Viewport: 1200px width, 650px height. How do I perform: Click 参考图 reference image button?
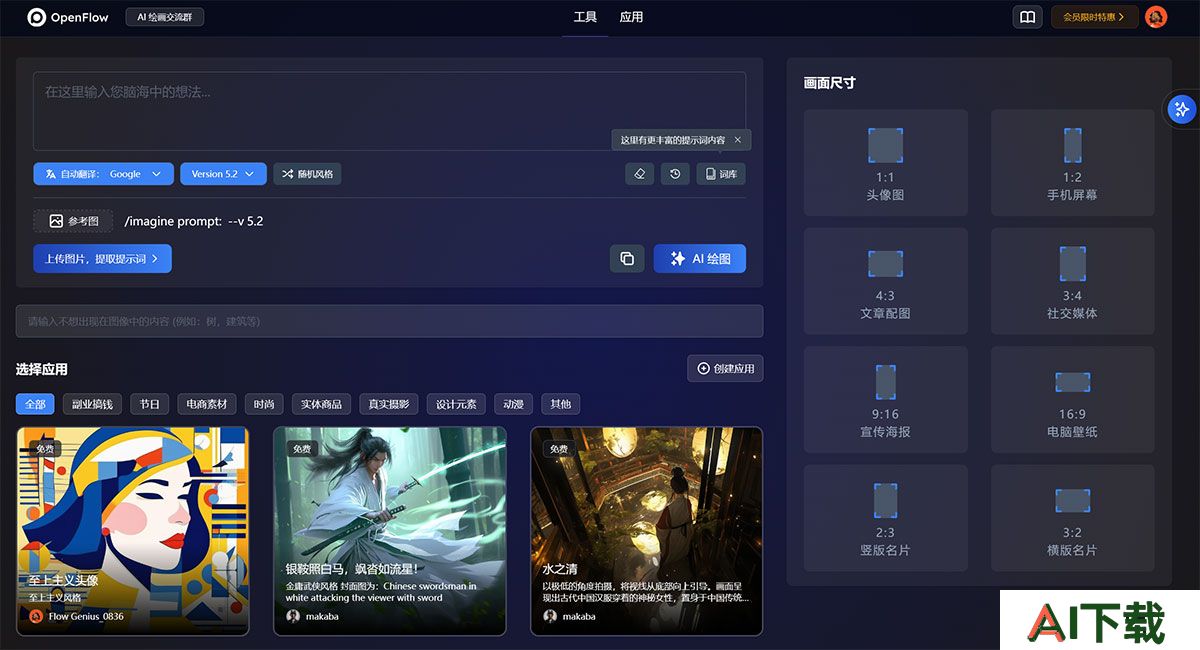tap(73, 221)
